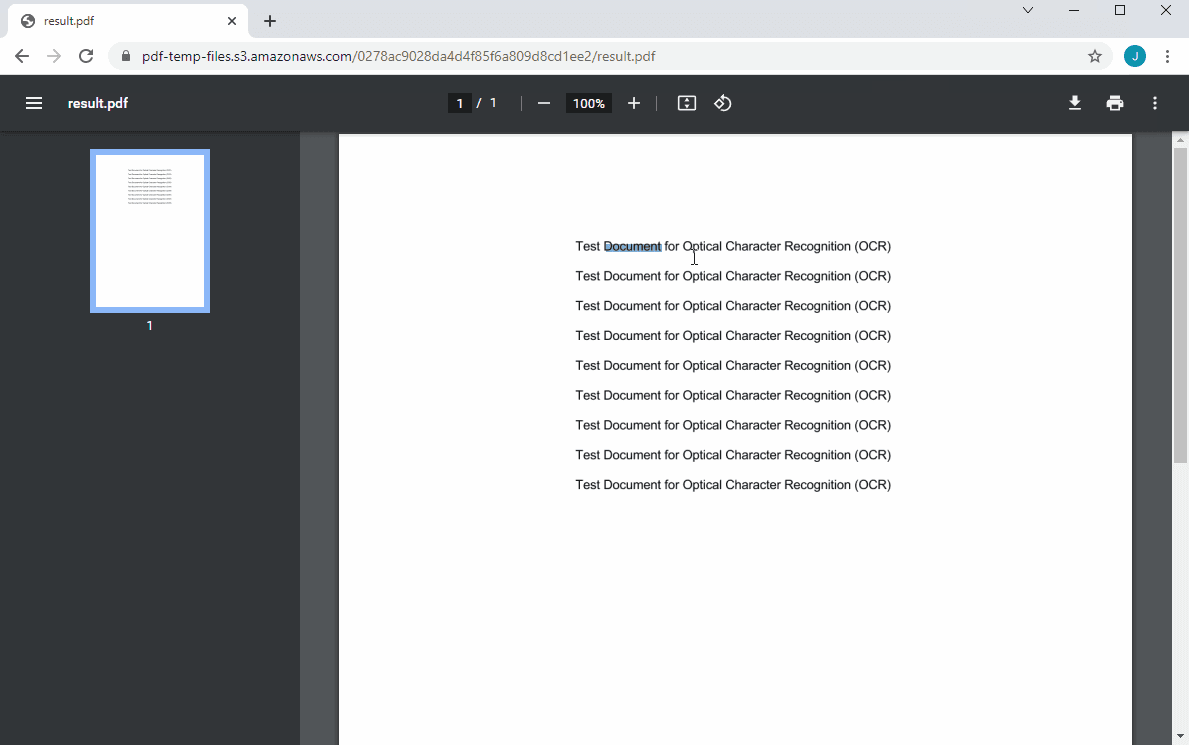Zoom in with the plus button
1189x745 pixels.
633,103
